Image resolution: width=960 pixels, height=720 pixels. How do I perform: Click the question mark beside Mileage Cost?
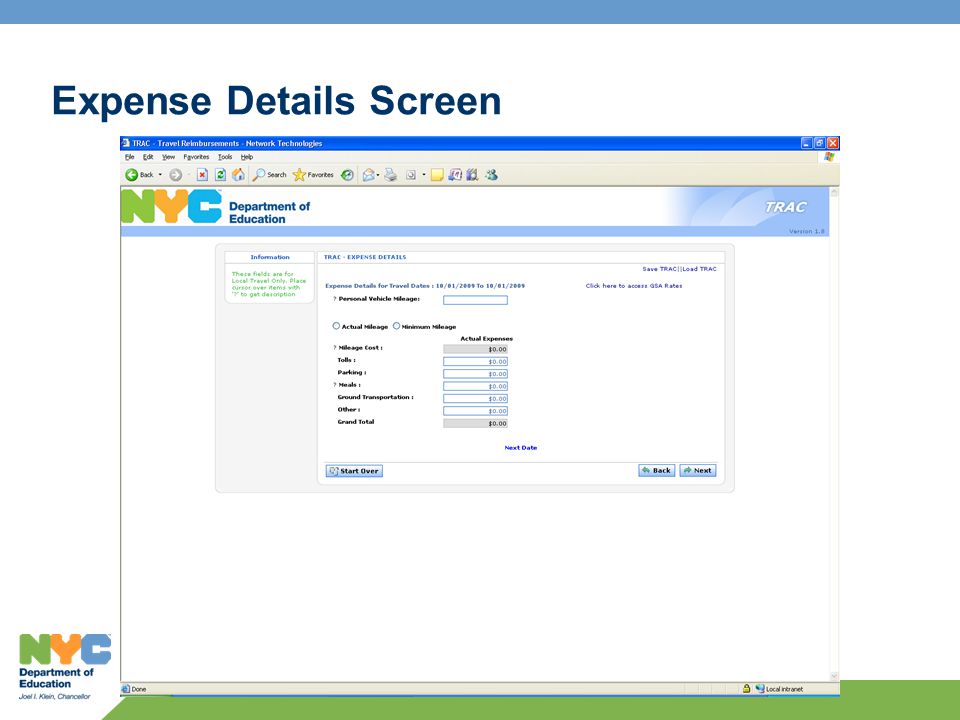[334, 348]
